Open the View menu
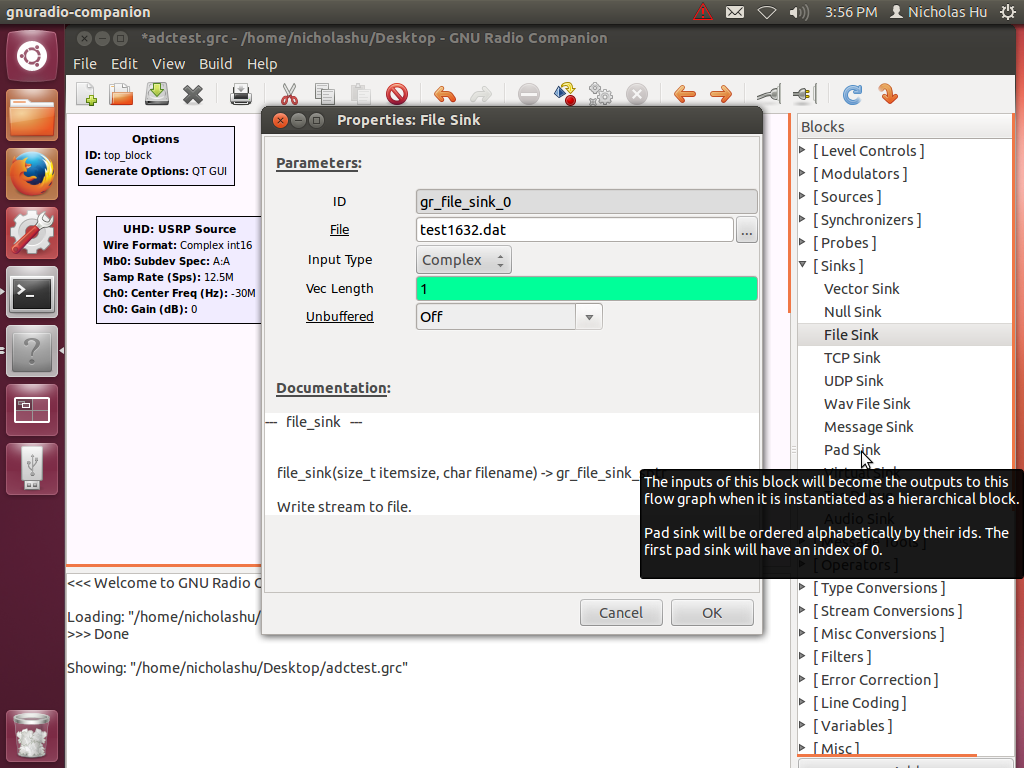The height and width of the screenshot is (768, 1024). (168, 64)
